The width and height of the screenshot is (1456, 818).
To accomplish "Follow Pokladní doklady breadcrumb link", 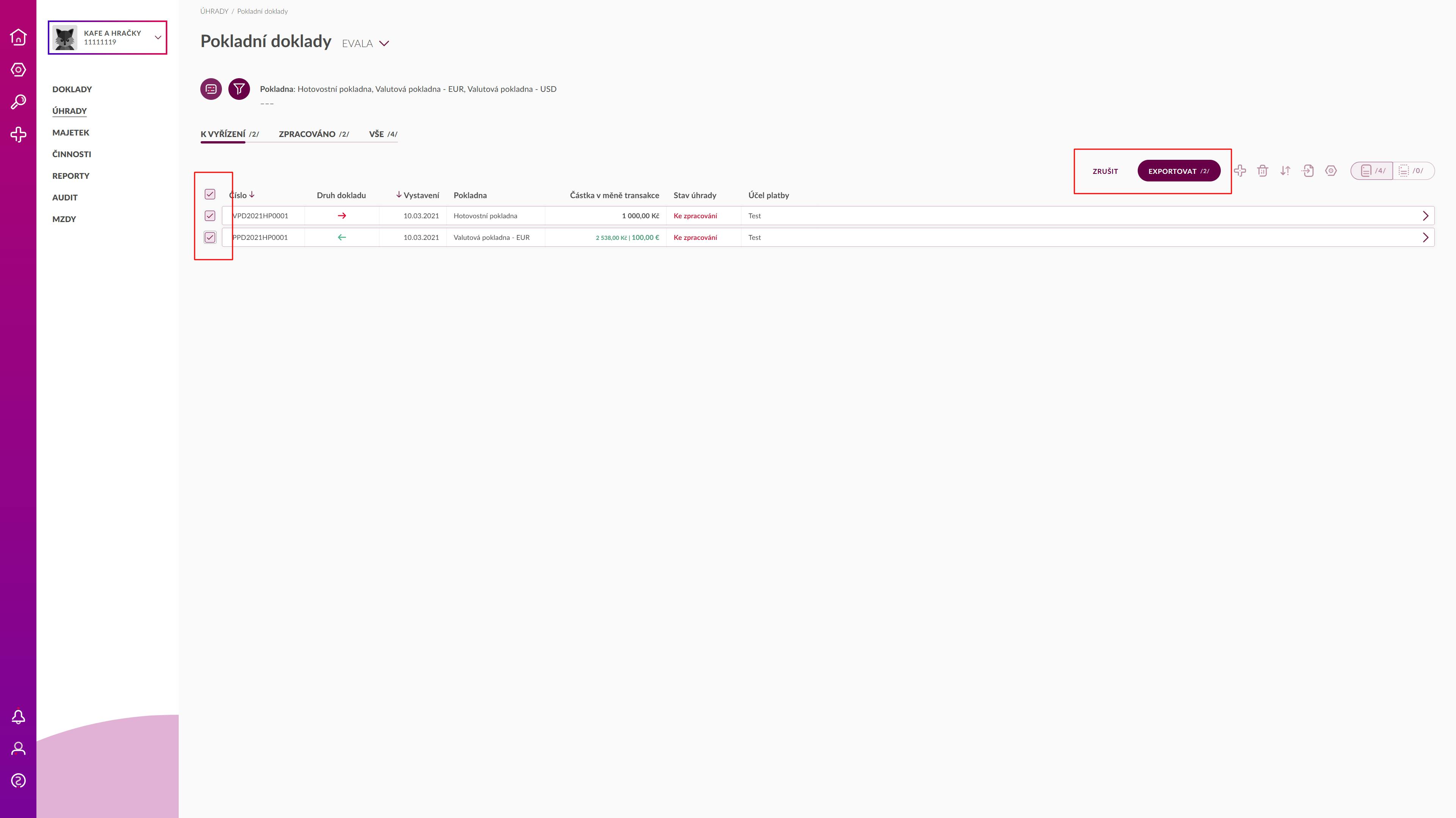I will click(262, 11).
